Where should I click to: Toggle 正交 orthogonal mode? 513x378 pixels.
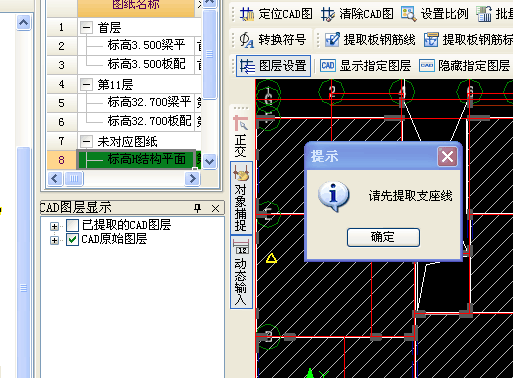click(x=241, y=136)
